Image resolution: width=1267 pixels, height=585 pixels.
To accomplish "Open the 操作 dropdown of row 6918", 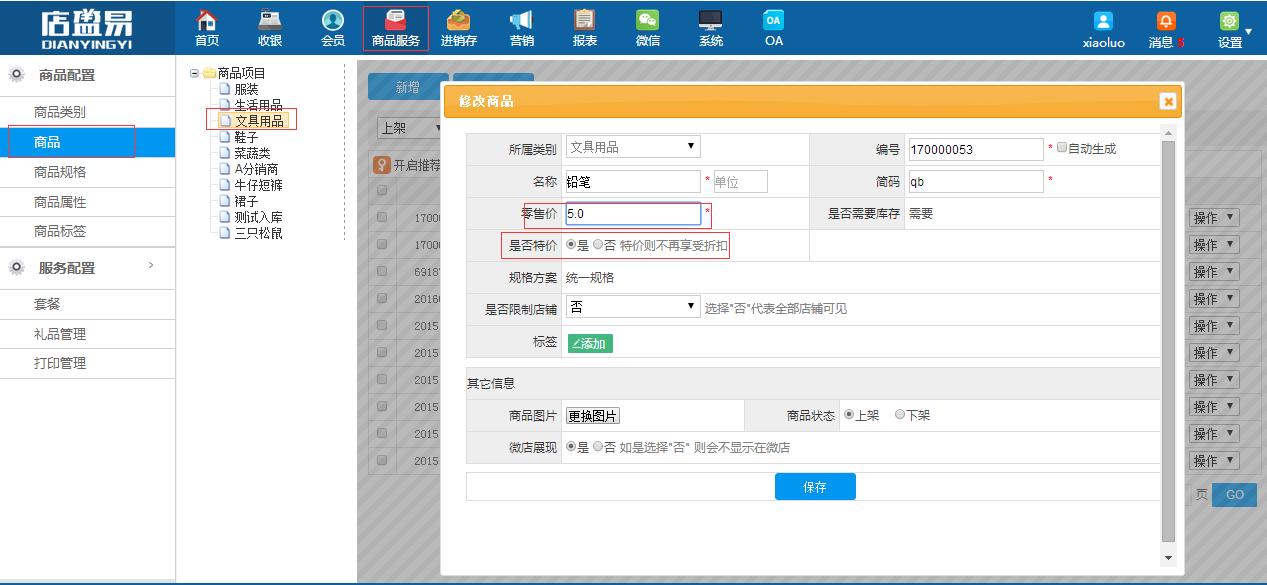I will (x=1214, y=271).
